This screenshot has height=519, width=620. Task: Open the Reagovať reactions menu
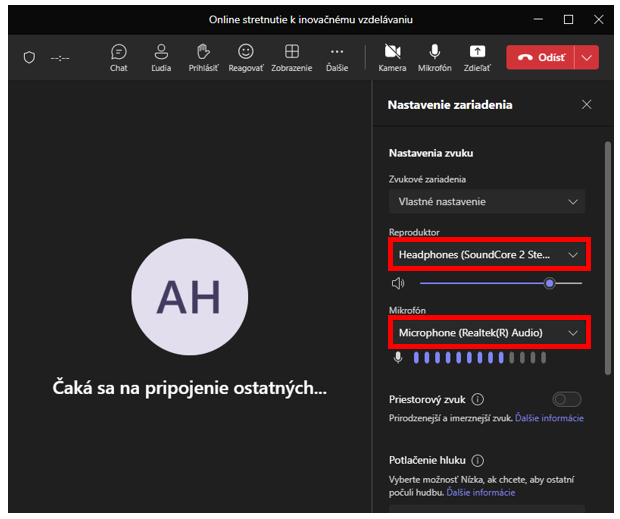point(246,58)
